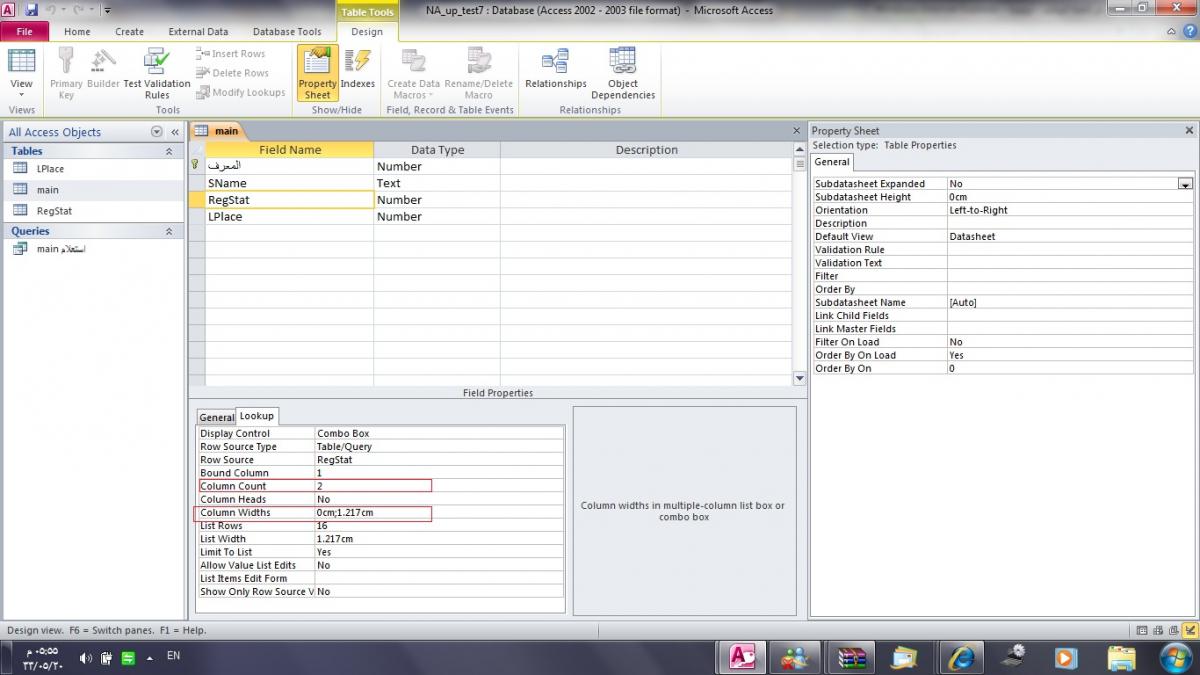Select the main document tab

tap(218, 131)
